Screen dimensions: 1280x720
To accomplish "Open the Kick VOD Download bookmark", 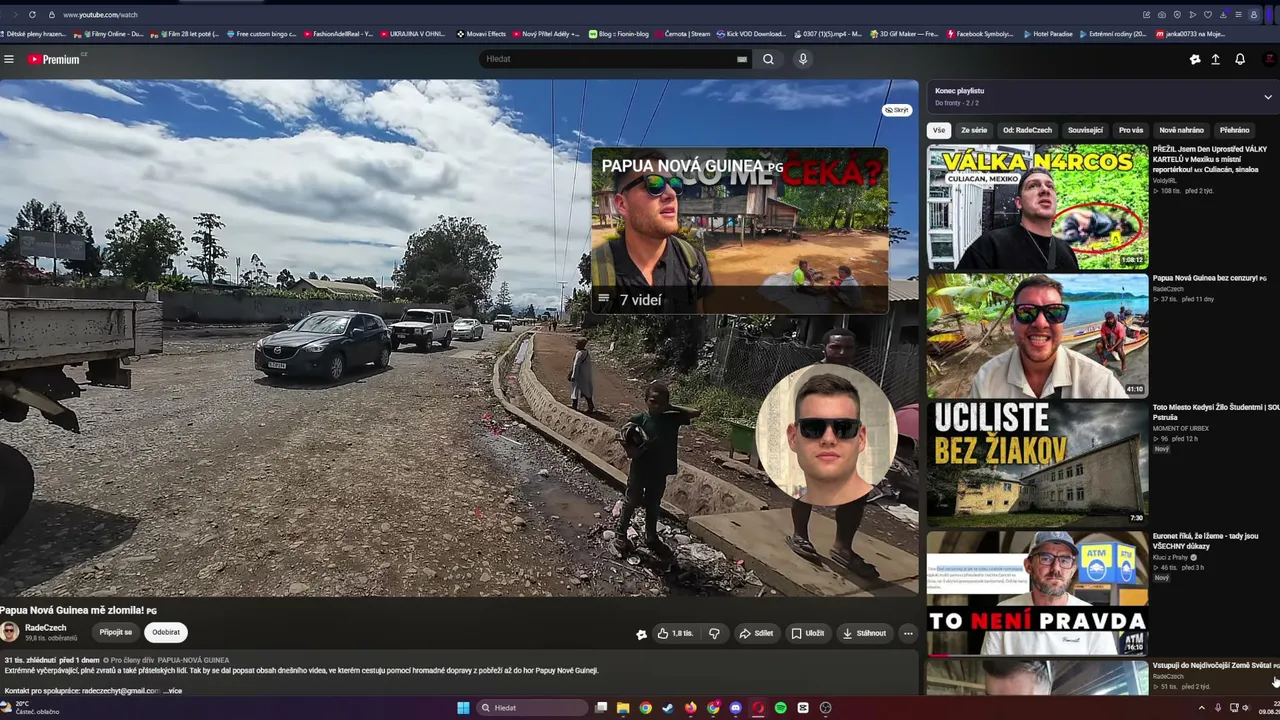I will click(751, 34).
